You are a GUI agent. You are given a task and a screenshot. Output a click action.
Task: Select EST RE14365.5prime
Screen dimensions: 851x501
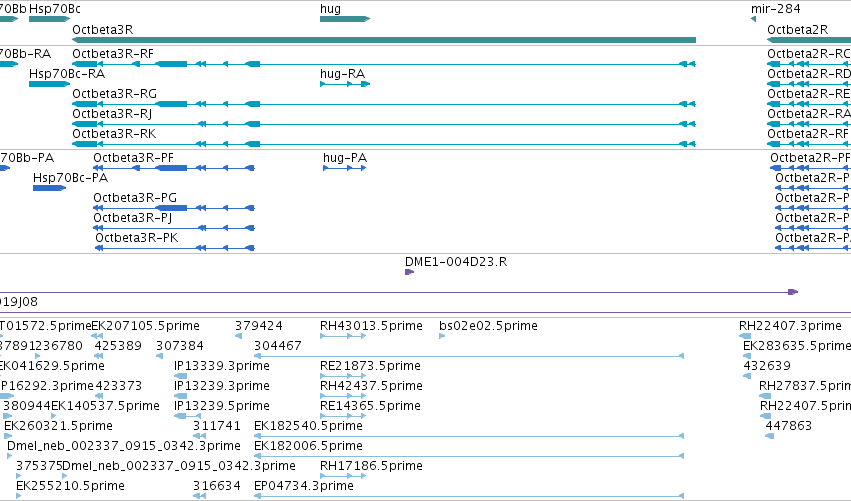[370, 406]
